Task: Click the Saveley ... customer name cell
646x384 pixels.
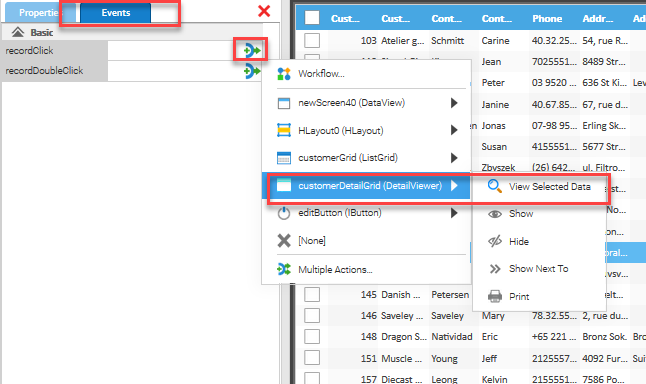Action: [402, 316]
